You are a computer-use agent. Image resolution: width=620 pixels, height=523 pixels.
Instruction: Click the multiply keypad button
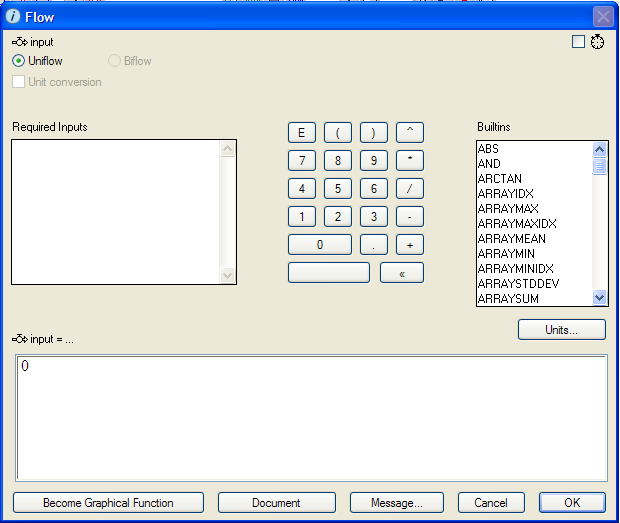coord(410,160)
